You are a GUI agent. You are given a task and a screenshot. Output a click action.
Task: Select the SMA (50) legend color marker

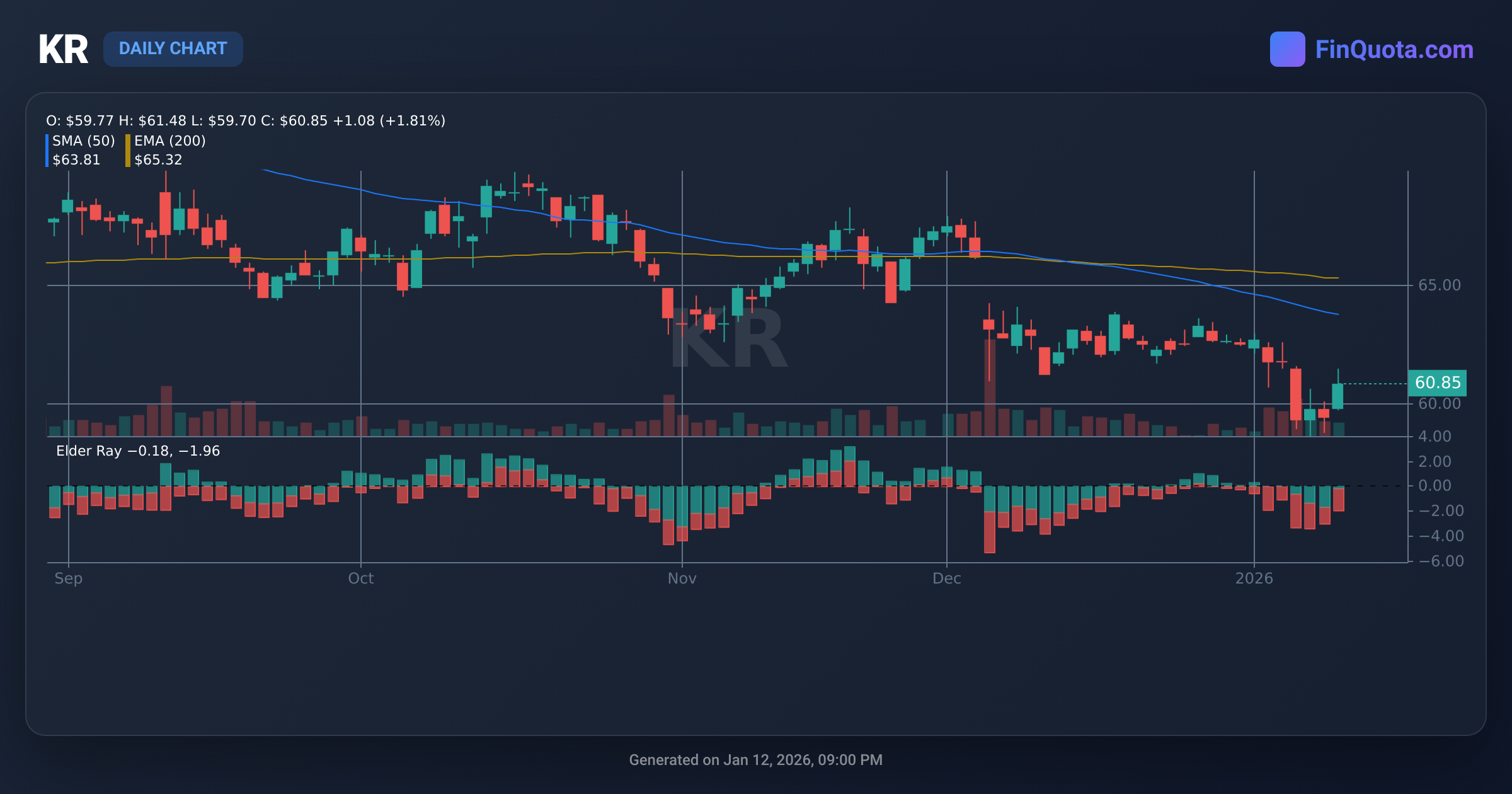[47, 150]
